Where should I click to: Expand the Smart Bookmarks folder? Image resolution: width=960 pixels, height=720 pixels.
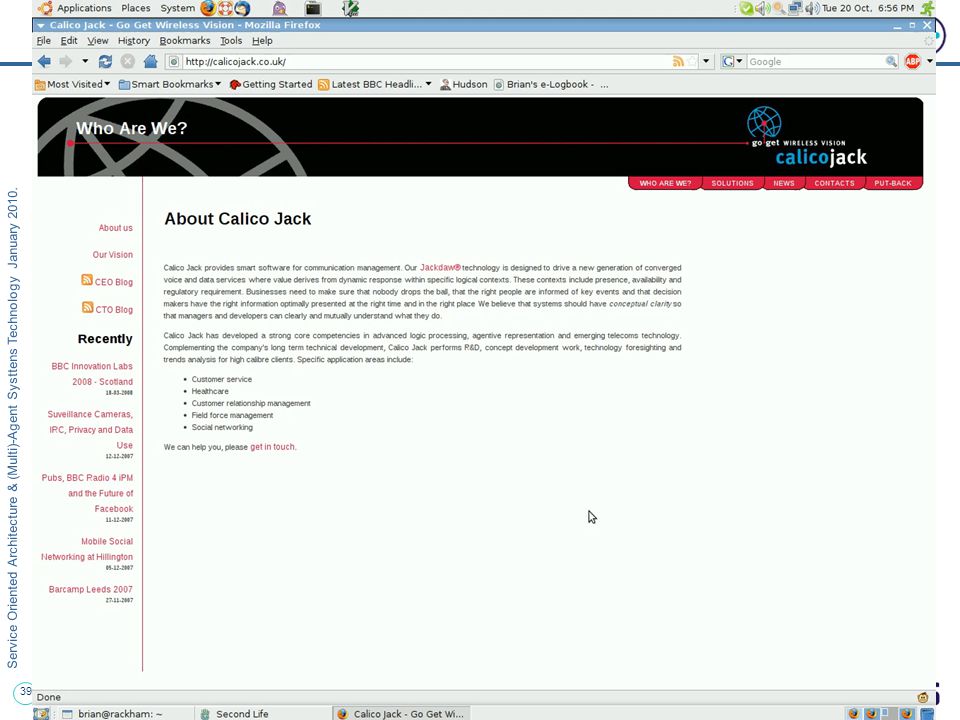coord(170,84)
